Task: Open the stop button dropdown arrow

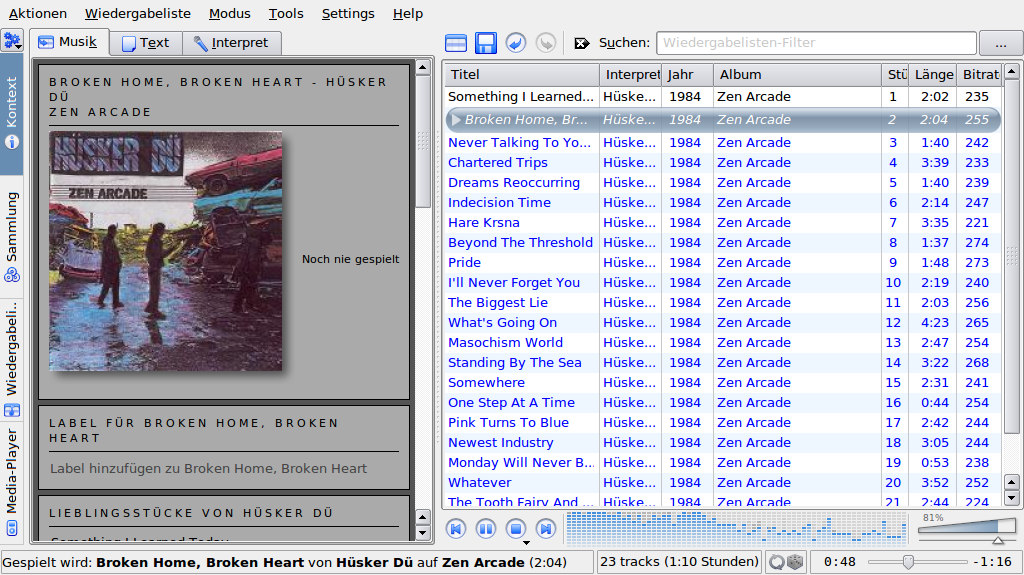Action: (526, 542)
